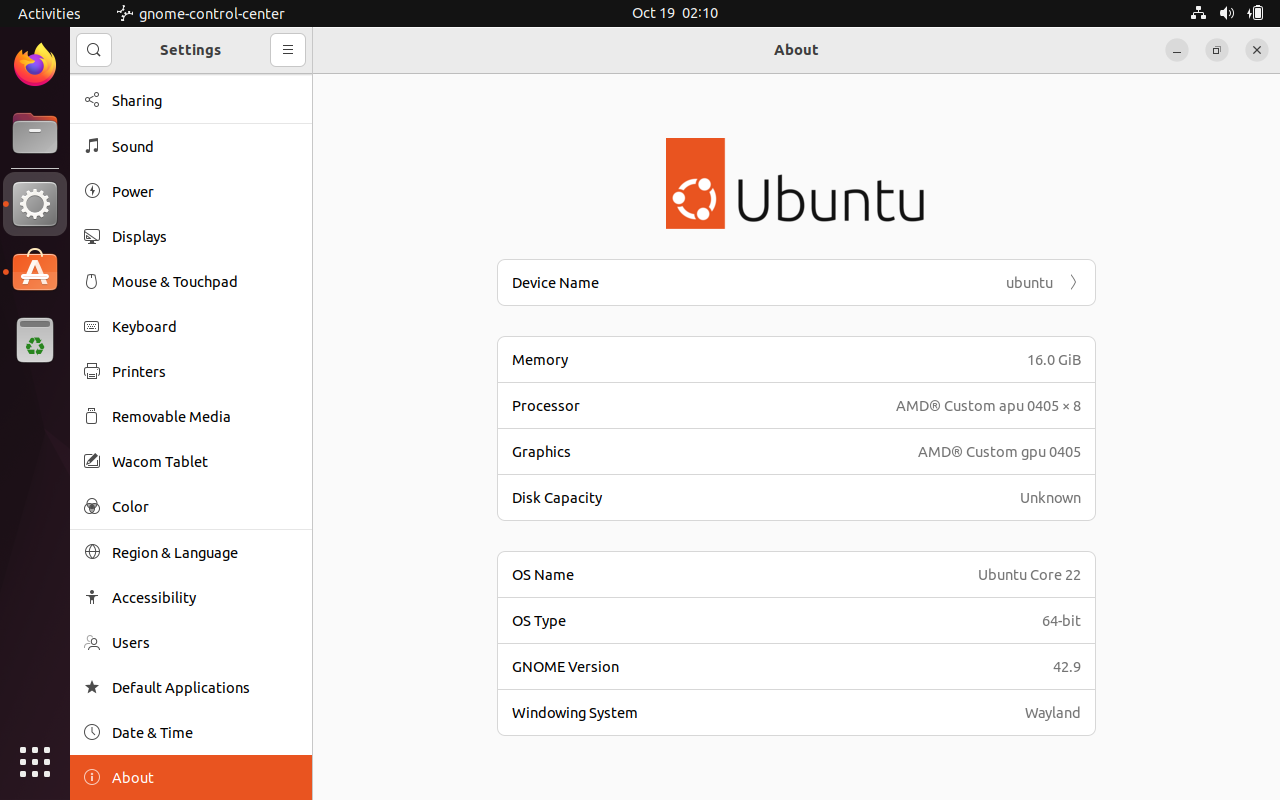Open Region & Language settings

[x=191, y=552]
